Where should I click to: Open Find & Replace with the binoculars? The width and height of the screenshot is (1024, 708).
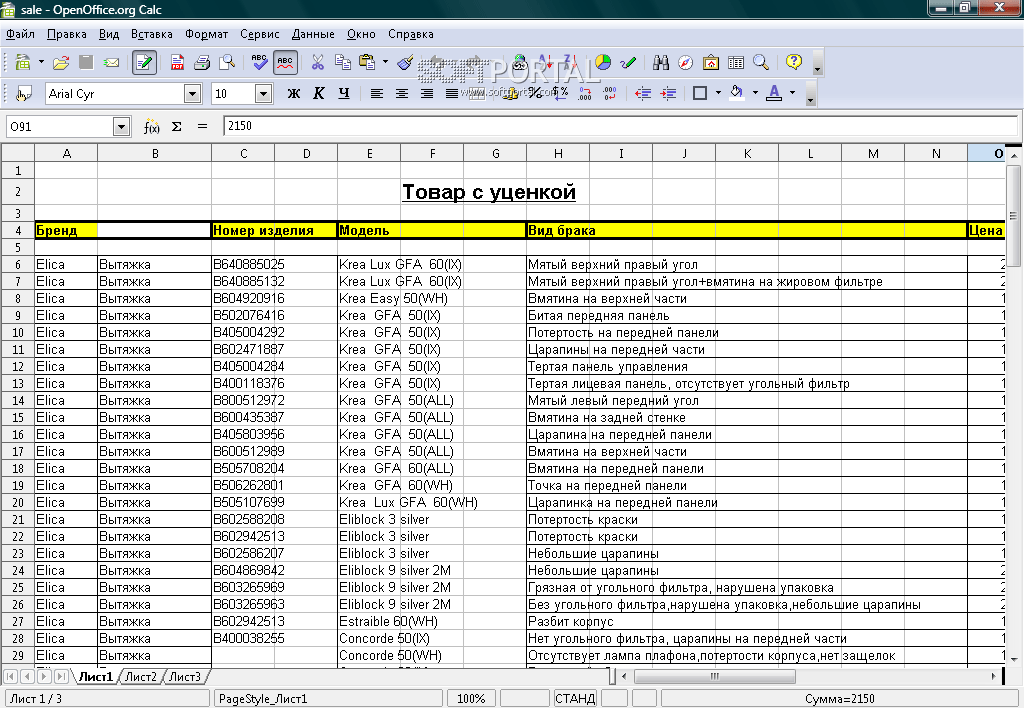pos(661,62)
